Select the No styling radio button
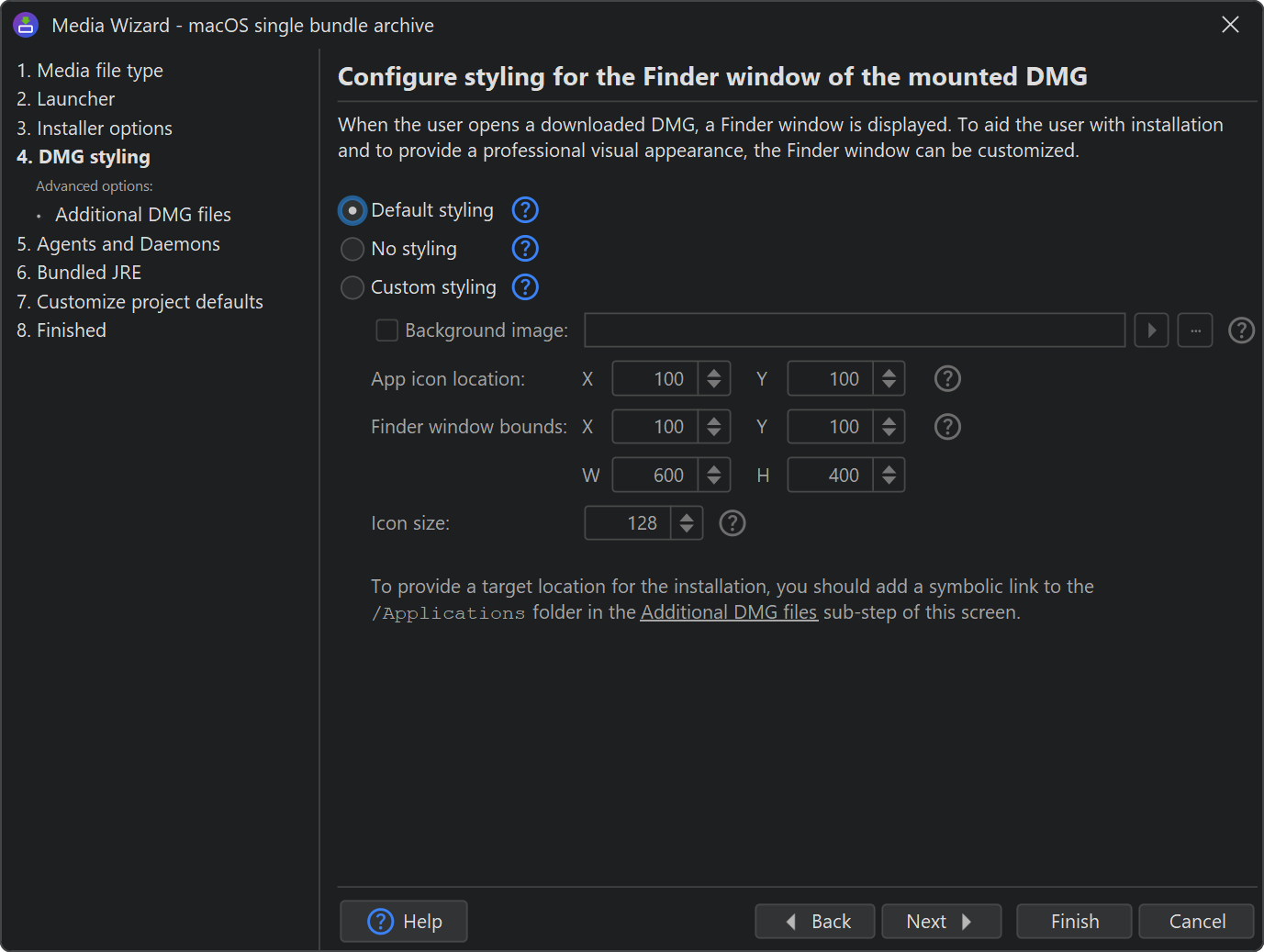The image size is (1264, 952). [352, 249]
